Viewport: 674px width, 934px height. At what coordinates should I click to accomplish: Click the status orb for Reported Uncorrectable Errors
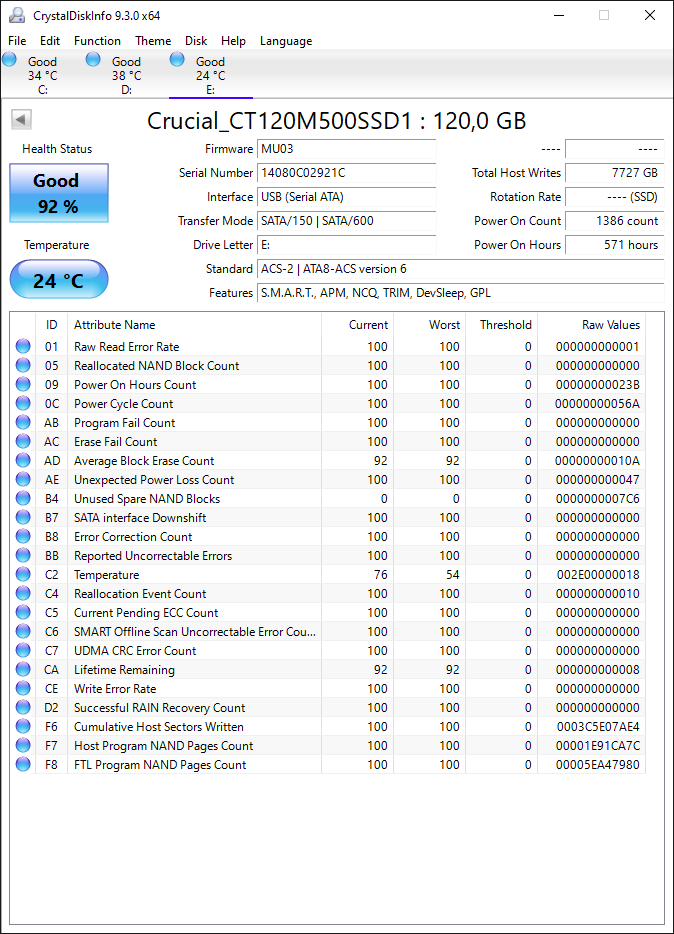coord(23,555)
